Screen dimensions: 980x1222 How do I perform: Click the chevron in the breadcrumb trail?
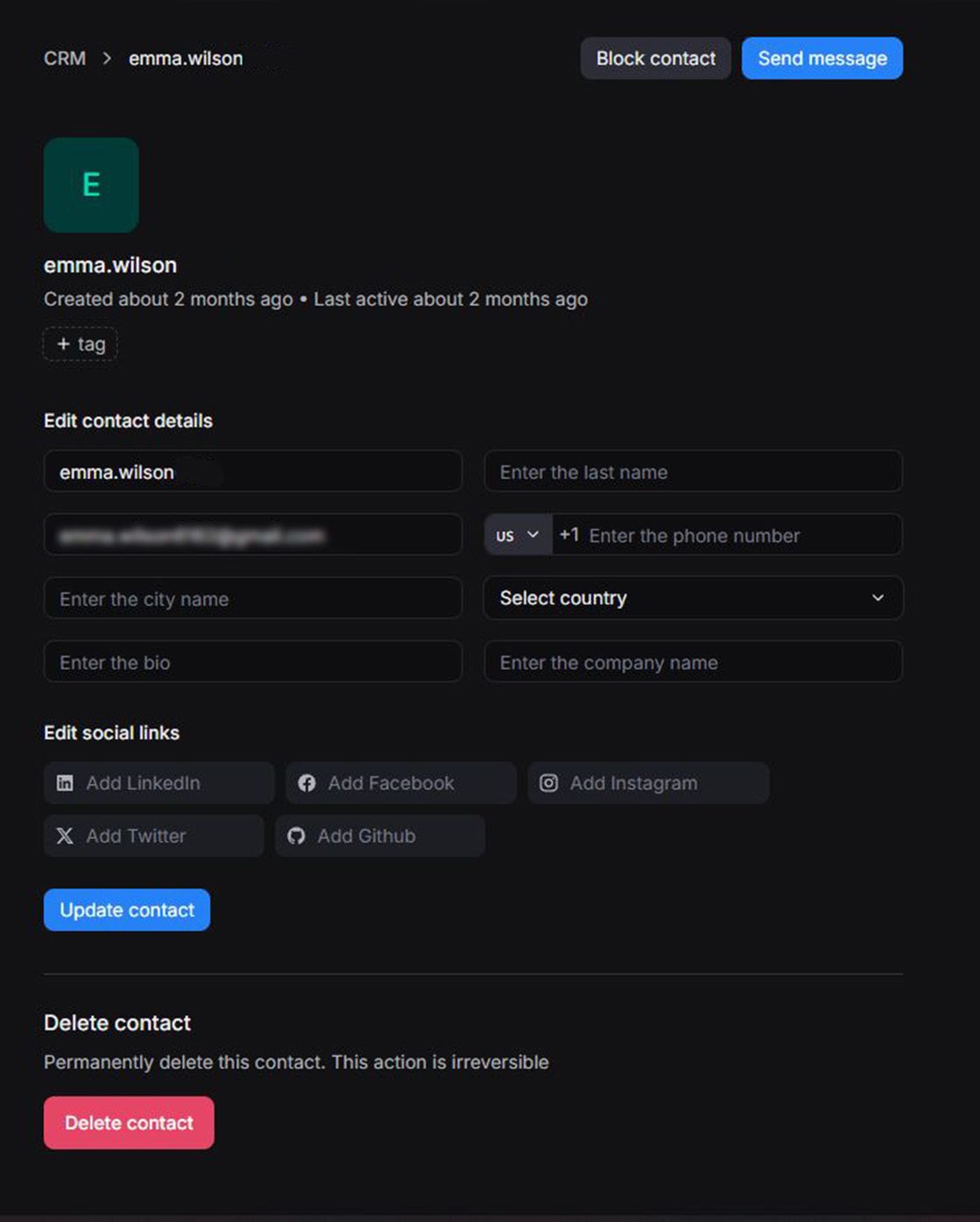pyautogui.click(x=107, y=58)
